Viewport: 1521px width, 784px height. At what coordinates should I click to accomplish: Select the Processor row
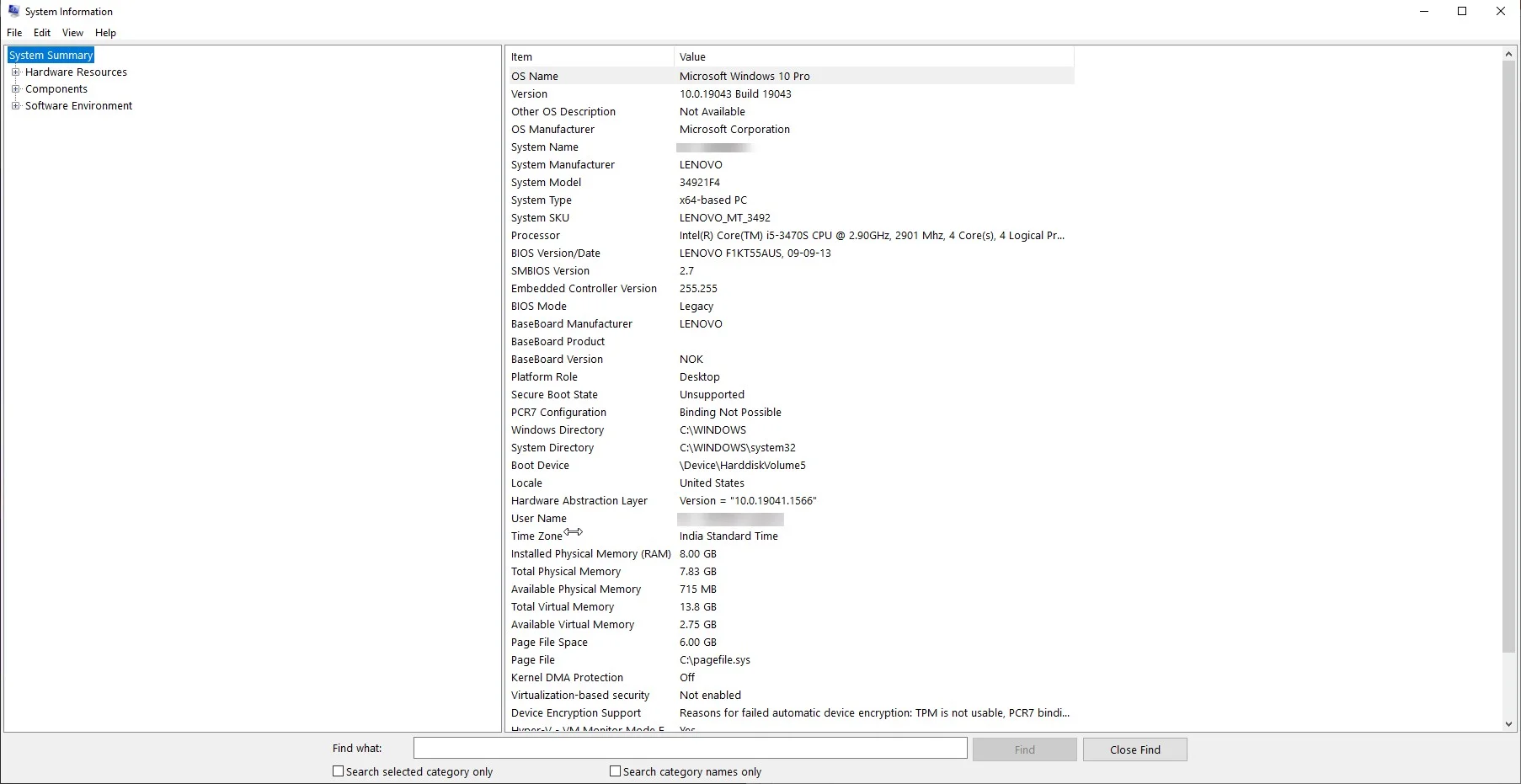point(790,236)
